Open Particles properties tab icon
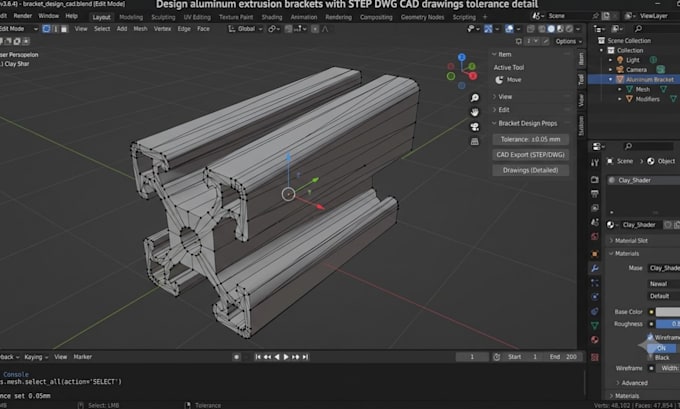The width and height of the screenshot is (680, 409). pyautogui.click(x=595, y=283)
